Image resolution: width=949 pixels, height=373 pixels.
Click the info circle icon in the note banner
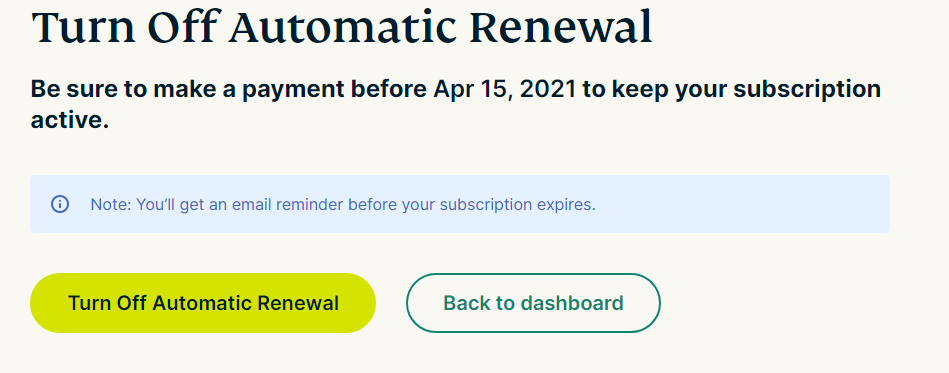[59, 204]
